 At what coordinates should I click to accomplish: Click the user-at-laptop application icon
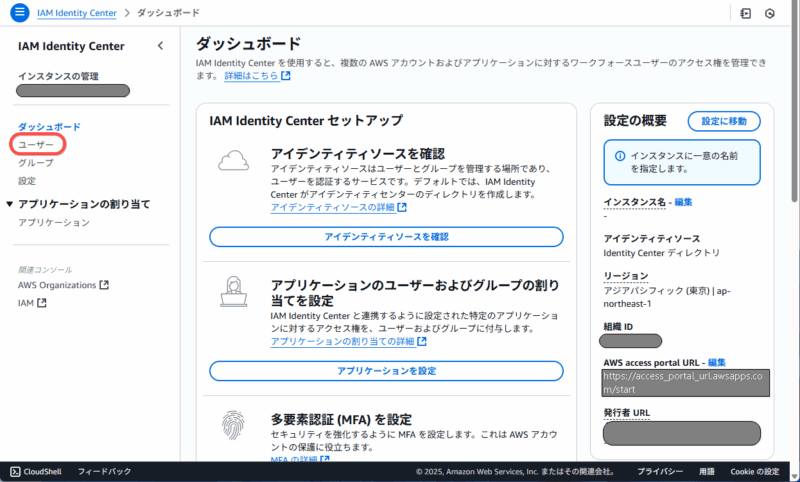(234, 291)
